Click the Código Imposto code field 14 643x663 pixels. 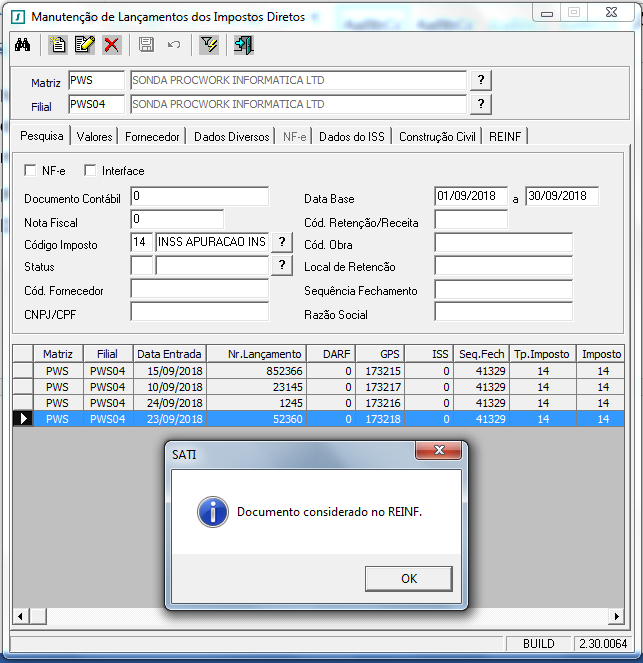point(141,242)
